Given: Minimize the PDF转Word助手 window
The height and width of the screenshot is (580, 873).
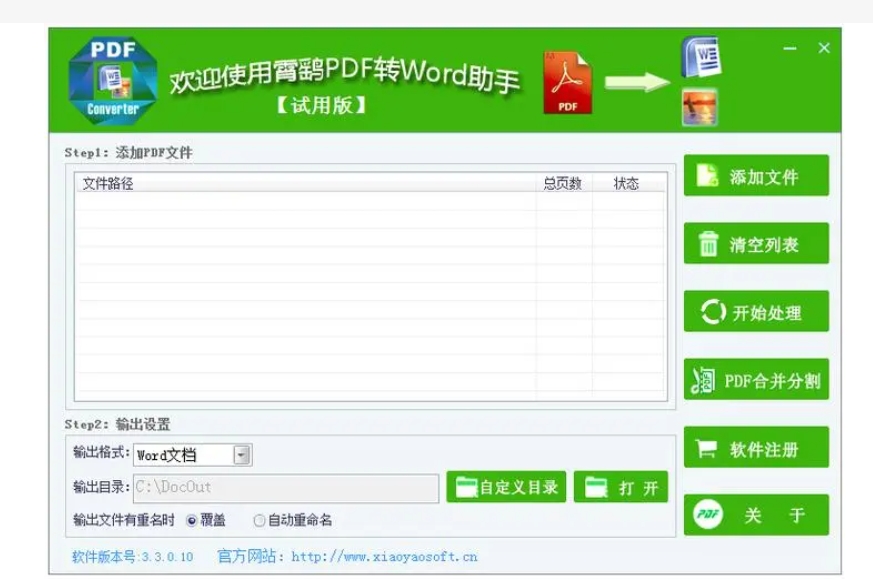Looking at the screenshot, I should click(789, 48).
